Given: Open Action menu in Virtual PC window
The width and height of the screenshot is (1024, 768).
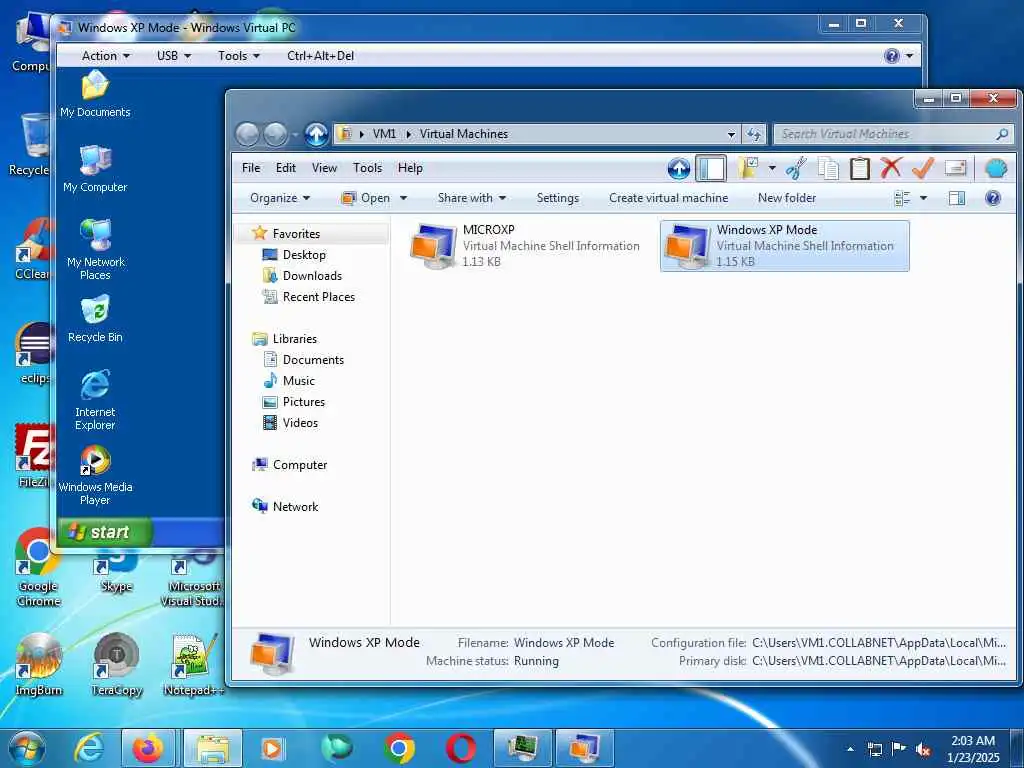Looking at the screenshot, I should tap(105, 56).
